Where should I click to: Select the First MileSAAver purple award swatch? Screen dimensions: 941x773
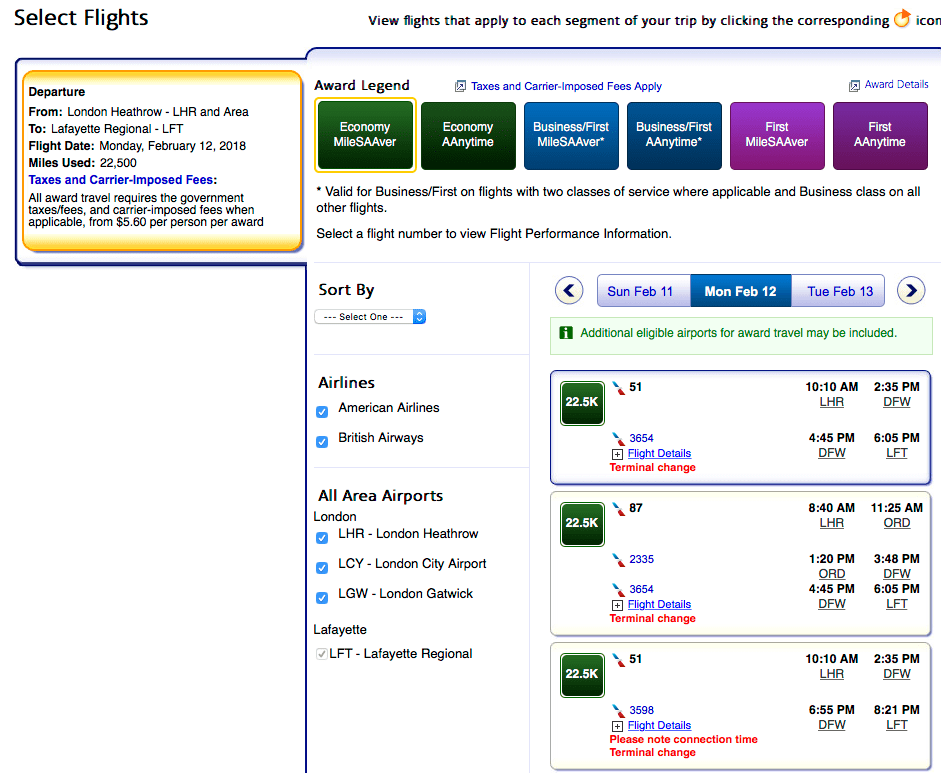click(777, 136)
